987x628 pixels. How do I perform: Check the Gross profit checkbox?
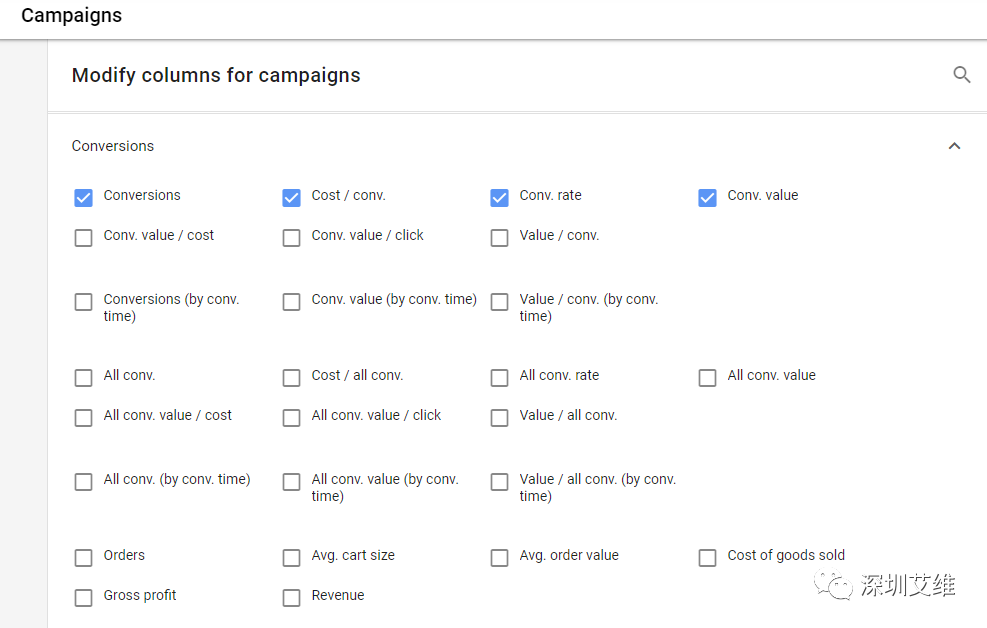[84, 597]
